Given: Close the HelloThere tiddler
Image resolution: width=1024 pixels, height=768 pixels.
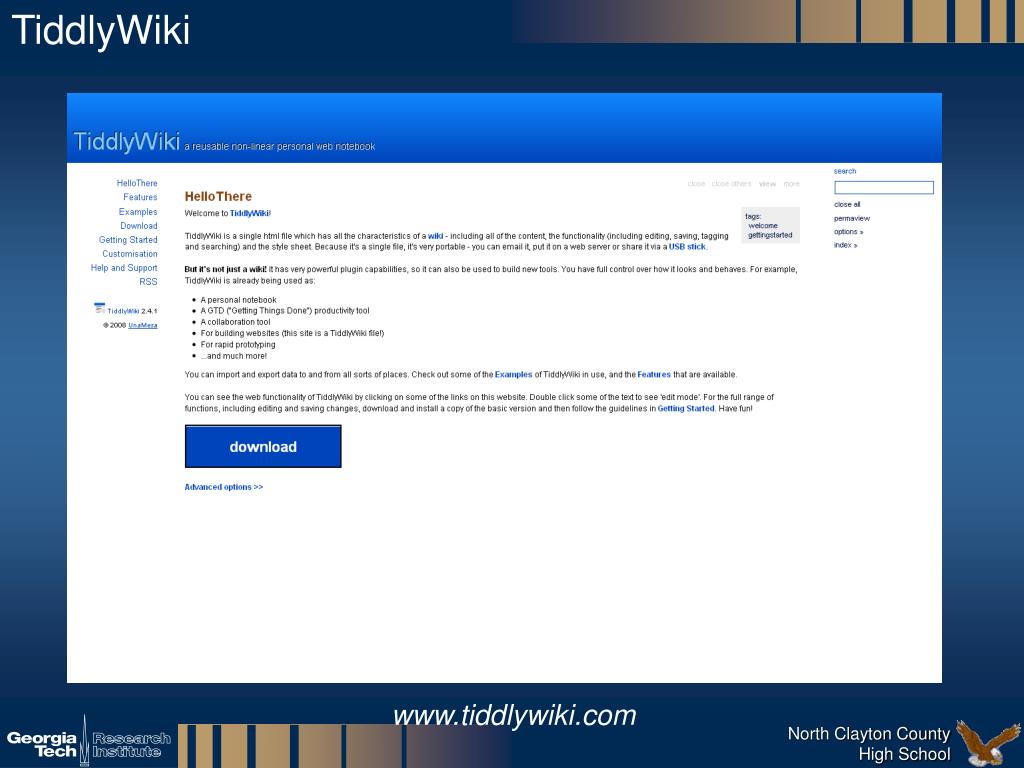Looking at the screenshot, I should 696,184.
